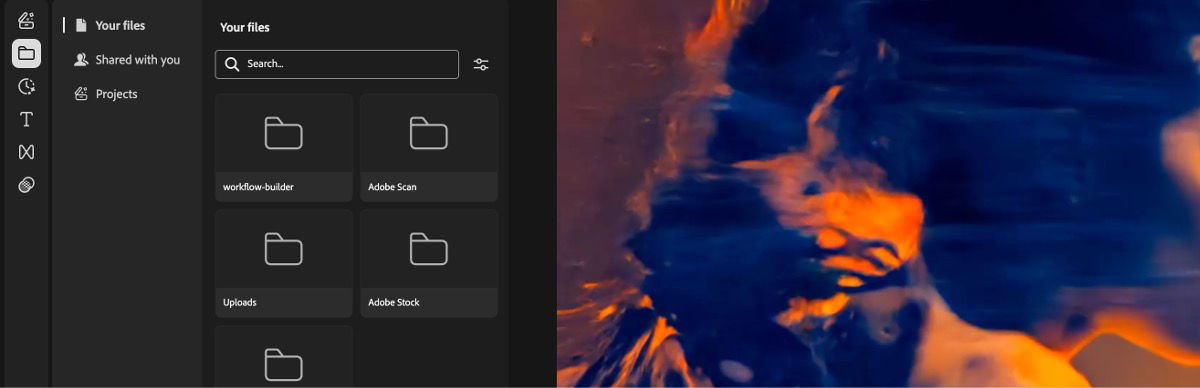Click the document icon beside Your files
1200x388 pixels.
pyautogui.click(x=81, y=26)
